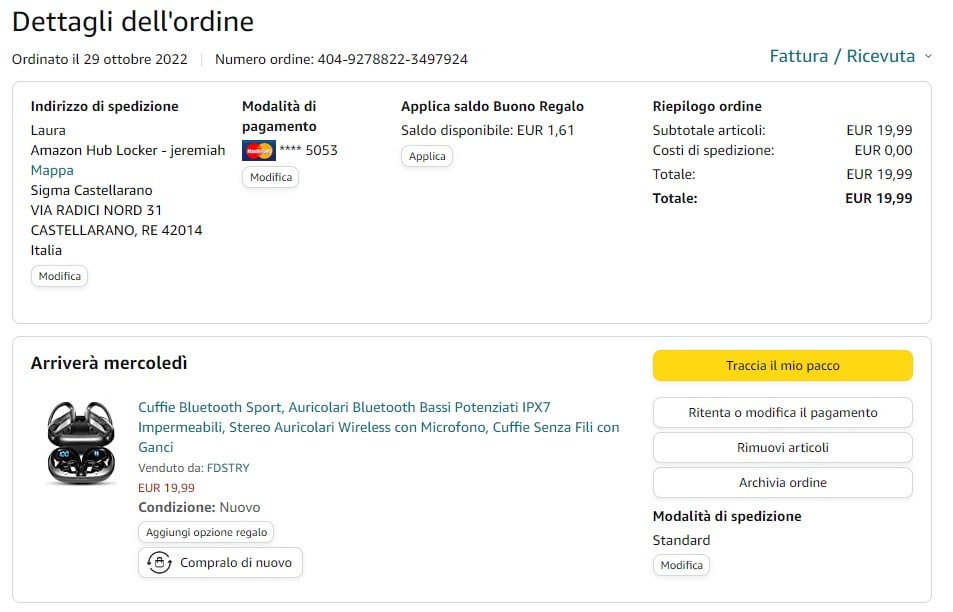Click the Mastercard payment card logo

tap(258, 151)
